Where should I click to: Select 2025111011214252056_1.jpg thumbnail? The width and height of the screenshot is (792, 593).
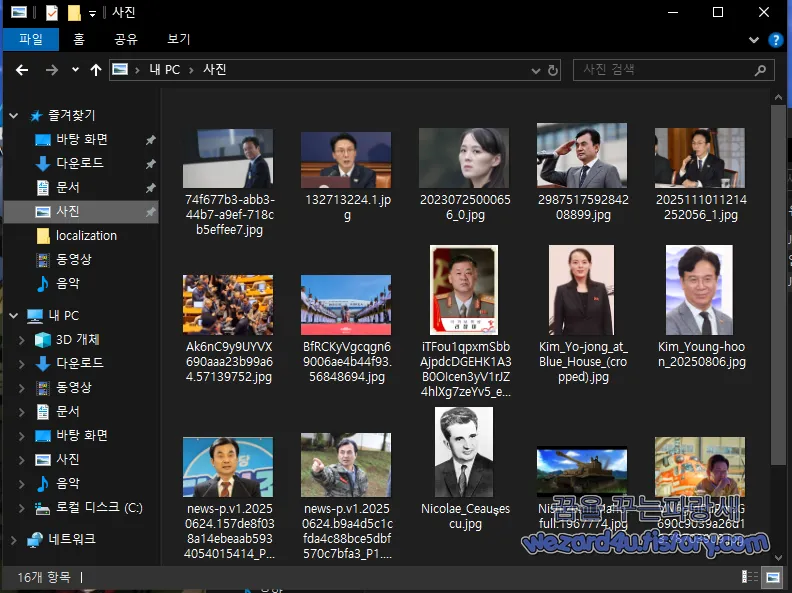pos(700,158)
